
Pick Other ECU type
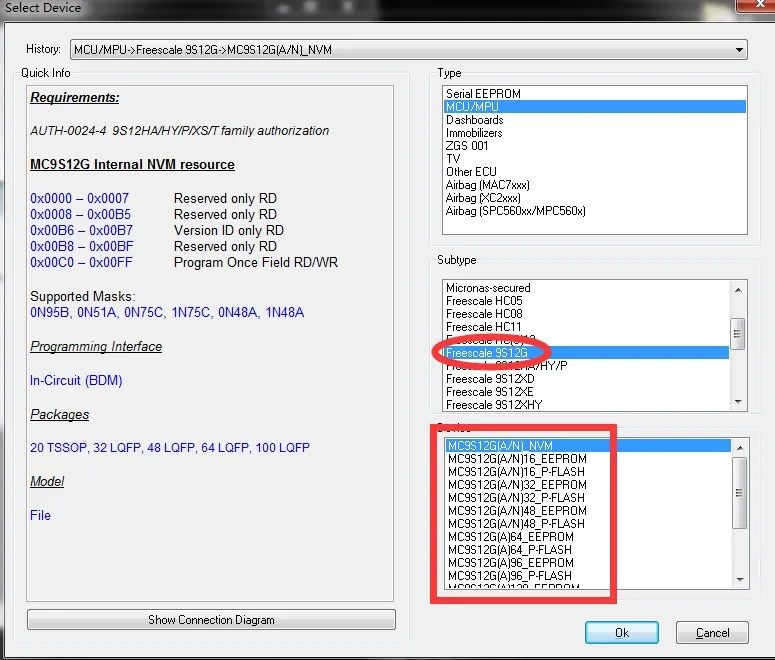coord(595,172)
